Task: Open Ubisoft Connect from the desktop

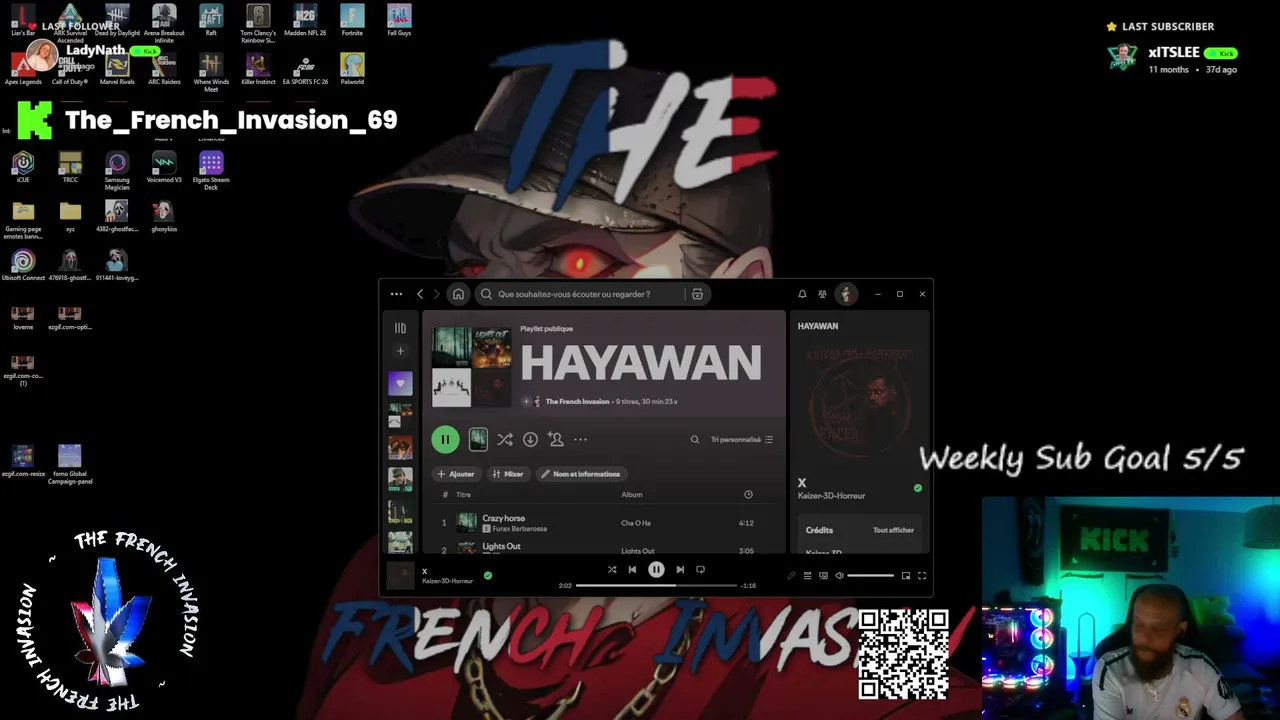Action: (x=23, y=265)
